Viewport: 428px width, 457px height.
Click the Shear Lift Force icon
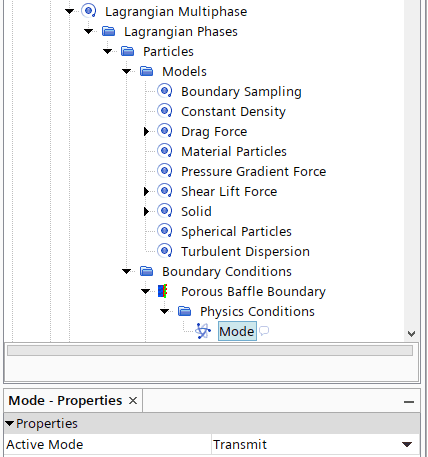(x=165, y=191)
